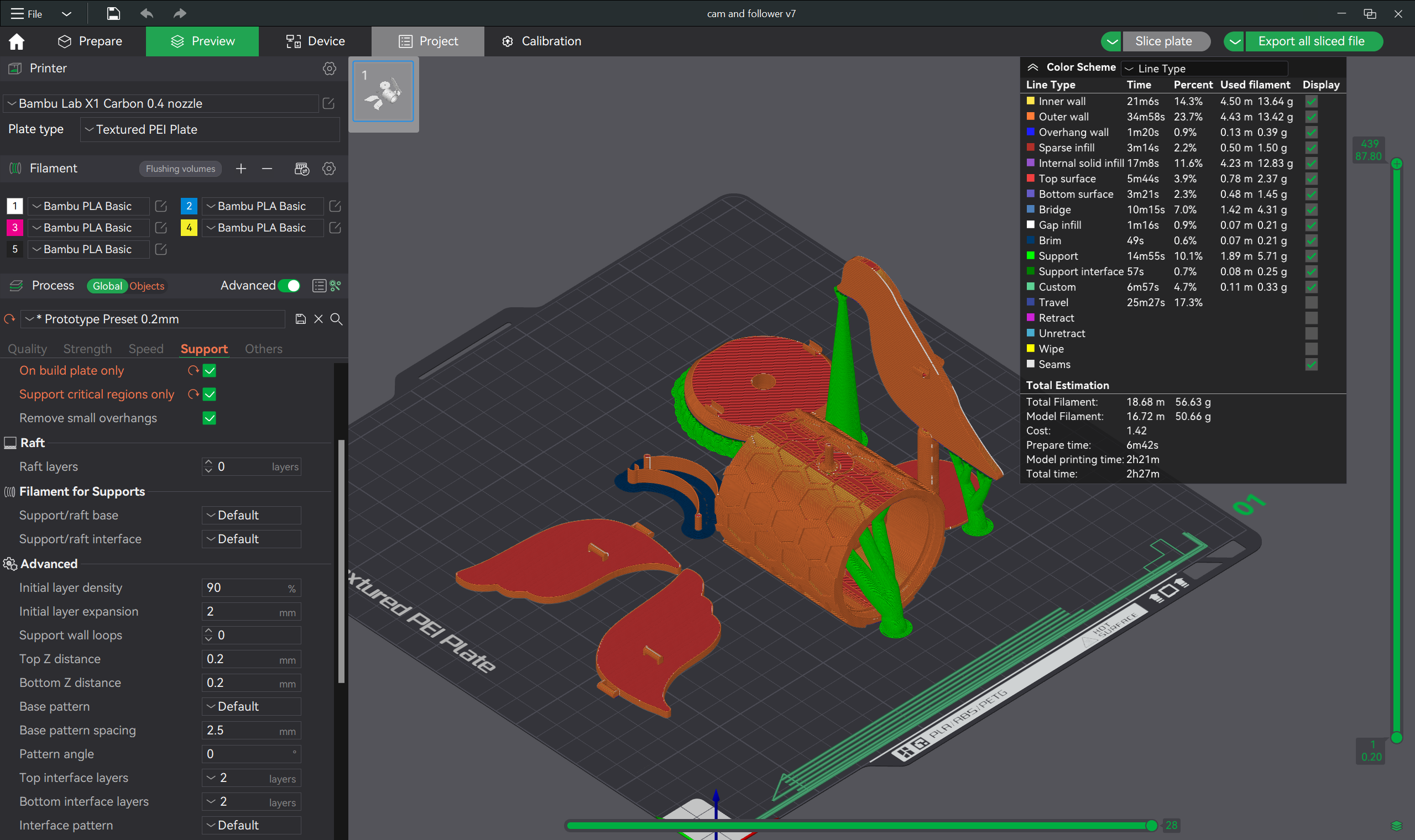Click the AMS filament sync icon

coord(302,169)
